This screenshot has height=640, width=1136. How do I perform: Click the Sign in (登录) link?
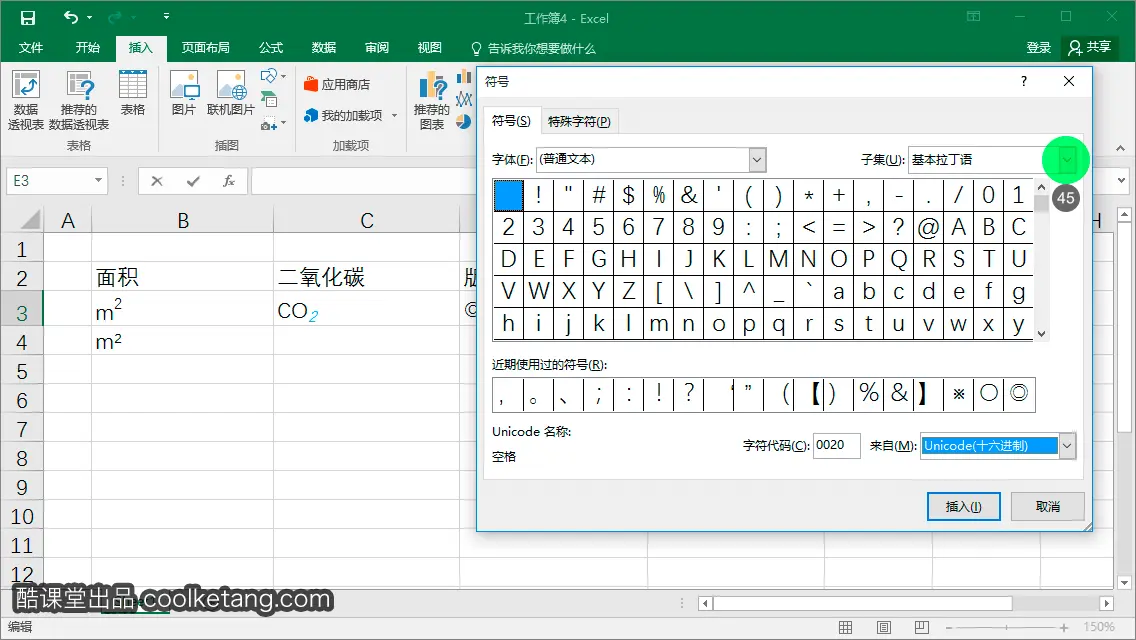point(1038,48)
